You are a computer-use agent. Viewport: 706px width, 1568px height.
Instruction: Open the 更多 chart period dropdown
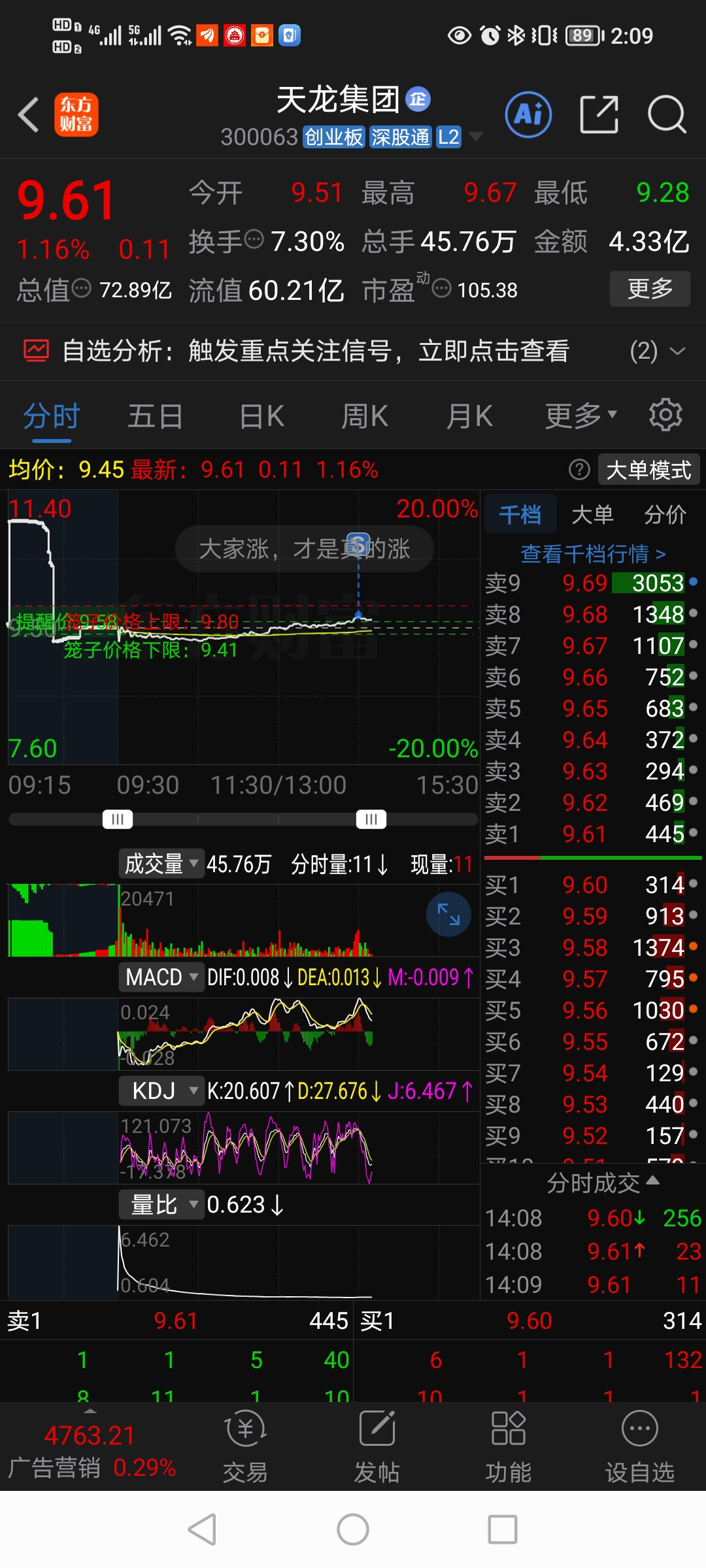coord(580,415)
